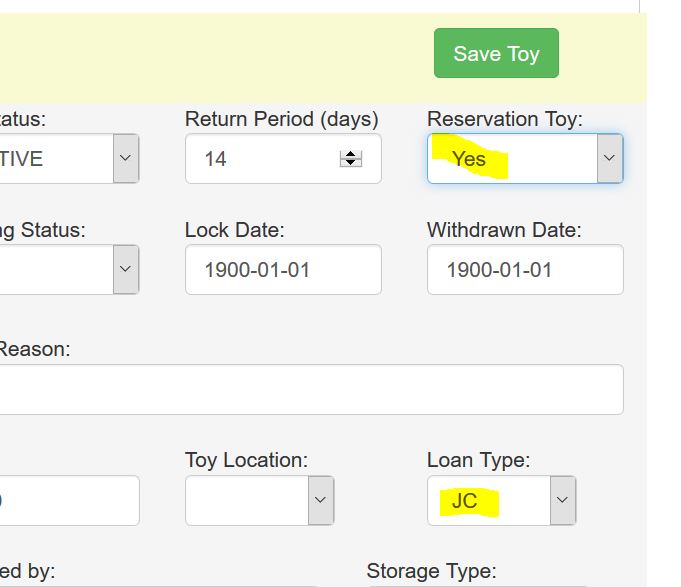The width and height of the screenshot is (681, 587).
Task: Click the Save Toy button
Action: 496,54
